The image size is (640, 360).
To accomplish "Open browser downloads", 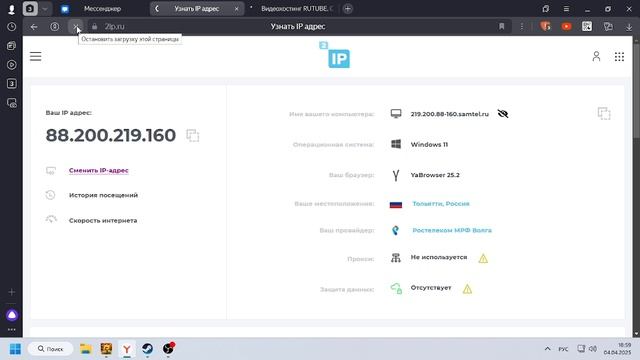I will click(629, 27).
